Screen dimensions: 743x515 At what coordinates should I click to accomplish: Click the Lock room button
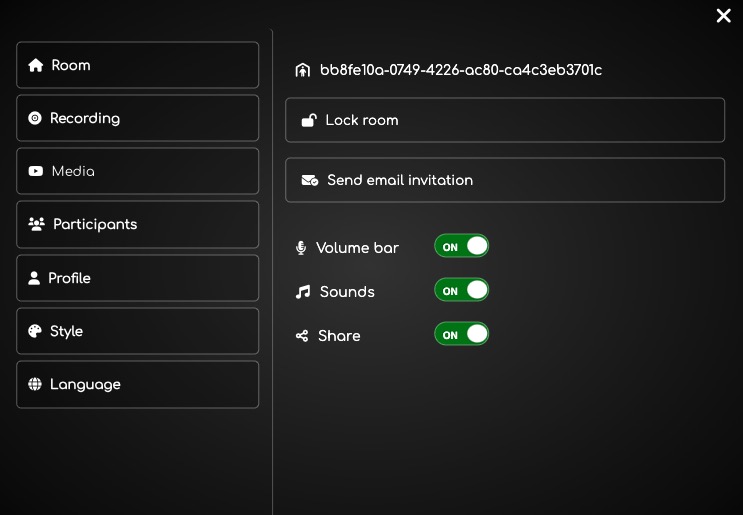coord(505,120)
